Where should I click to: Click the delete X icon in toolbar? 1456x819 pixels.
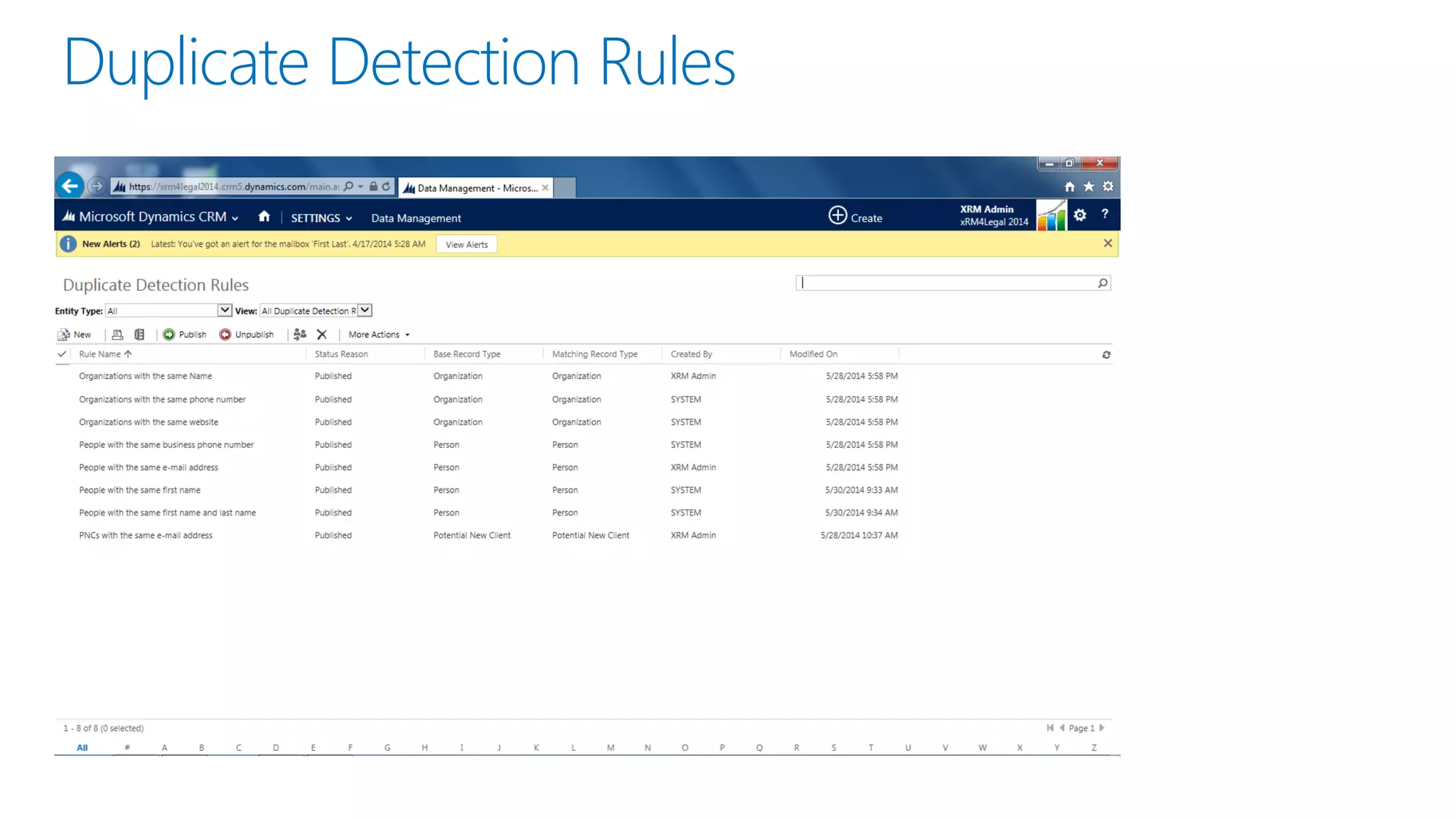[x=322, y=335]
